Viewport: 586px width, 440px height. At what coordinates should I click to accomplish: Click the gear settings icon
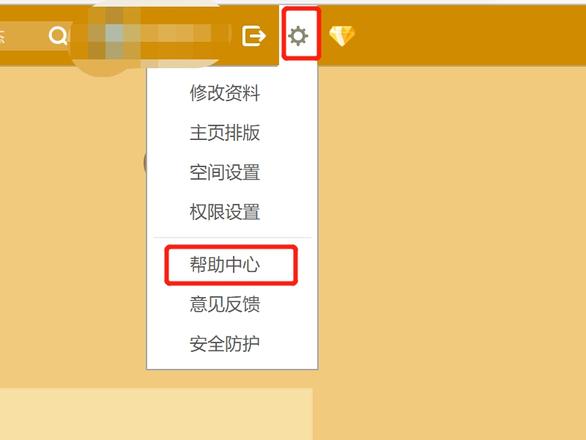pyautogui.click(x=298, y=36)
